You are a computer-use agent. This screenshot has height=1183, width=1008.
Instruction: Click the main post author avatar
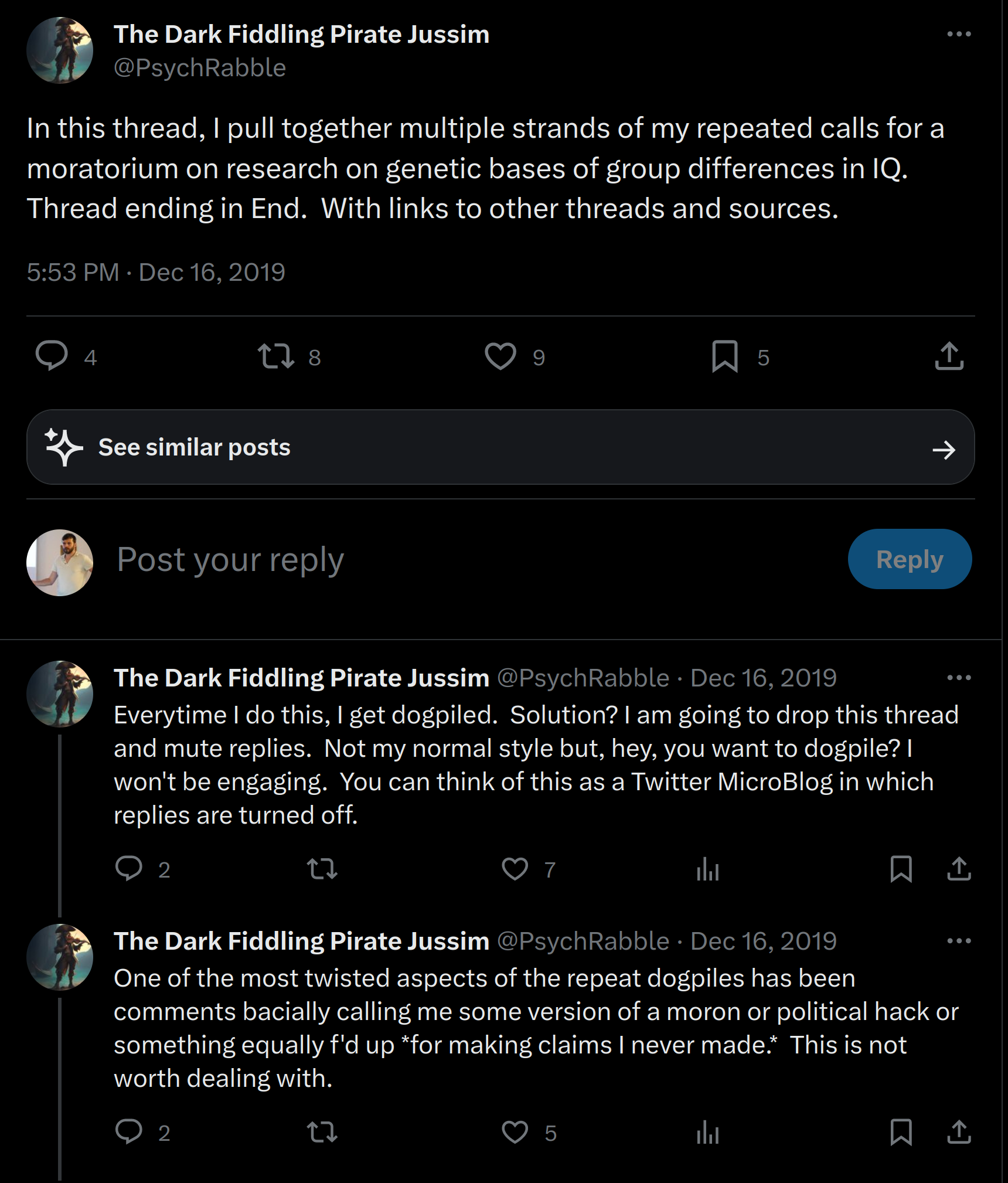tap(60, 50)
